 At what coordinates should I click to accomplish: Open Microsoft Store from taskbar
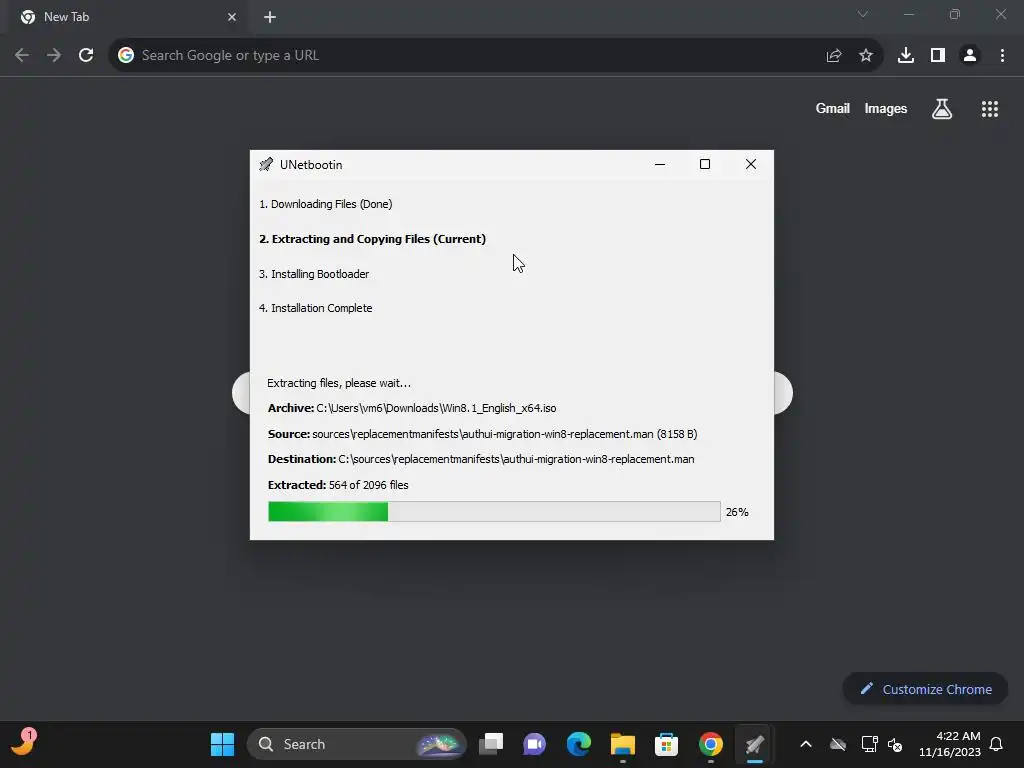pyautogui.click(x=667, y=744)
